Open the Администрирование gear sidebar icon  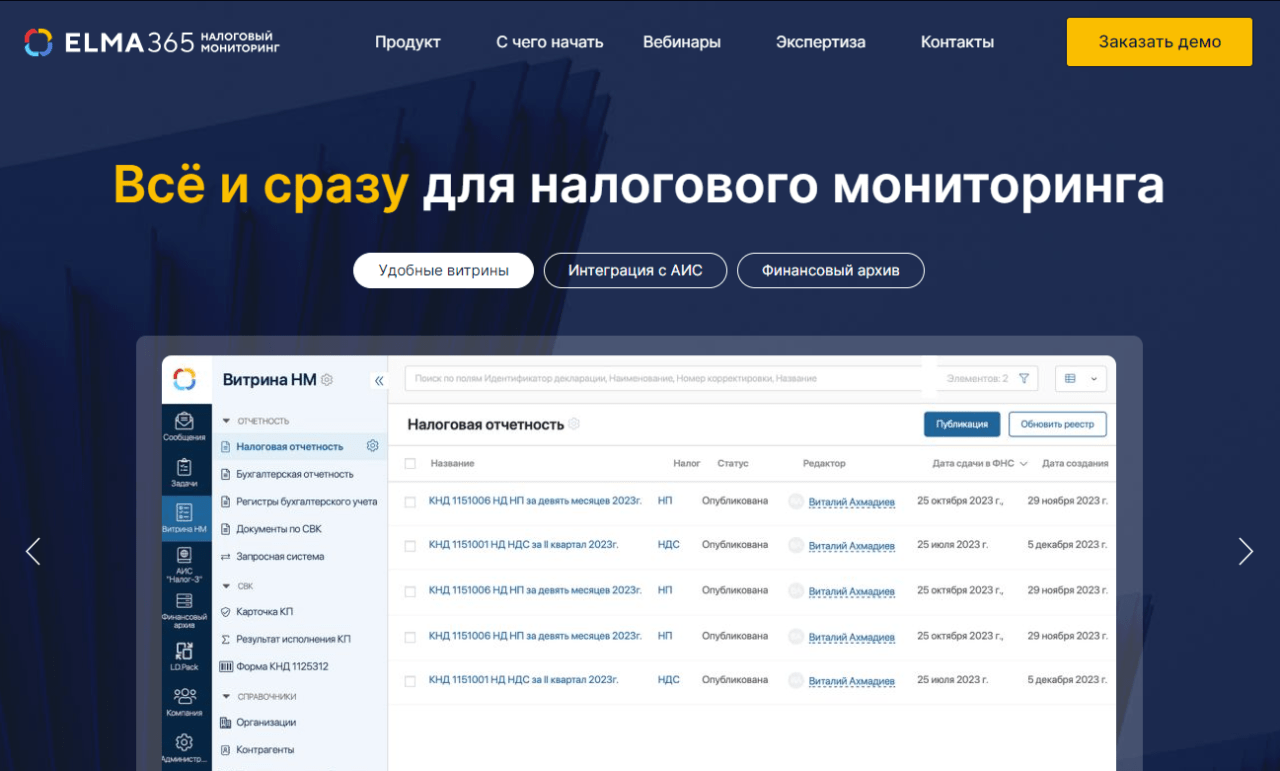[x=184, y=748]
